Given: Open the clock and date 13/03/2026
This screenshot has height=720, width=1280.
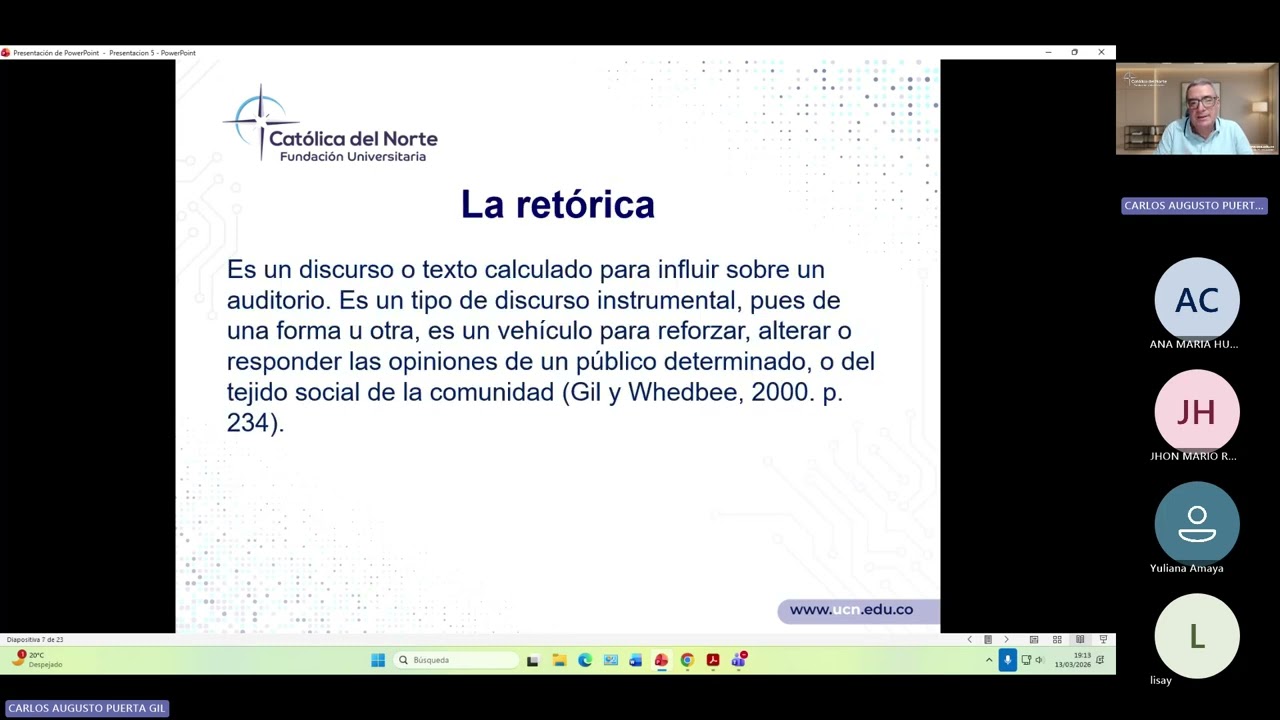Looking at the screenshot, I should [x=1073, y=660].
